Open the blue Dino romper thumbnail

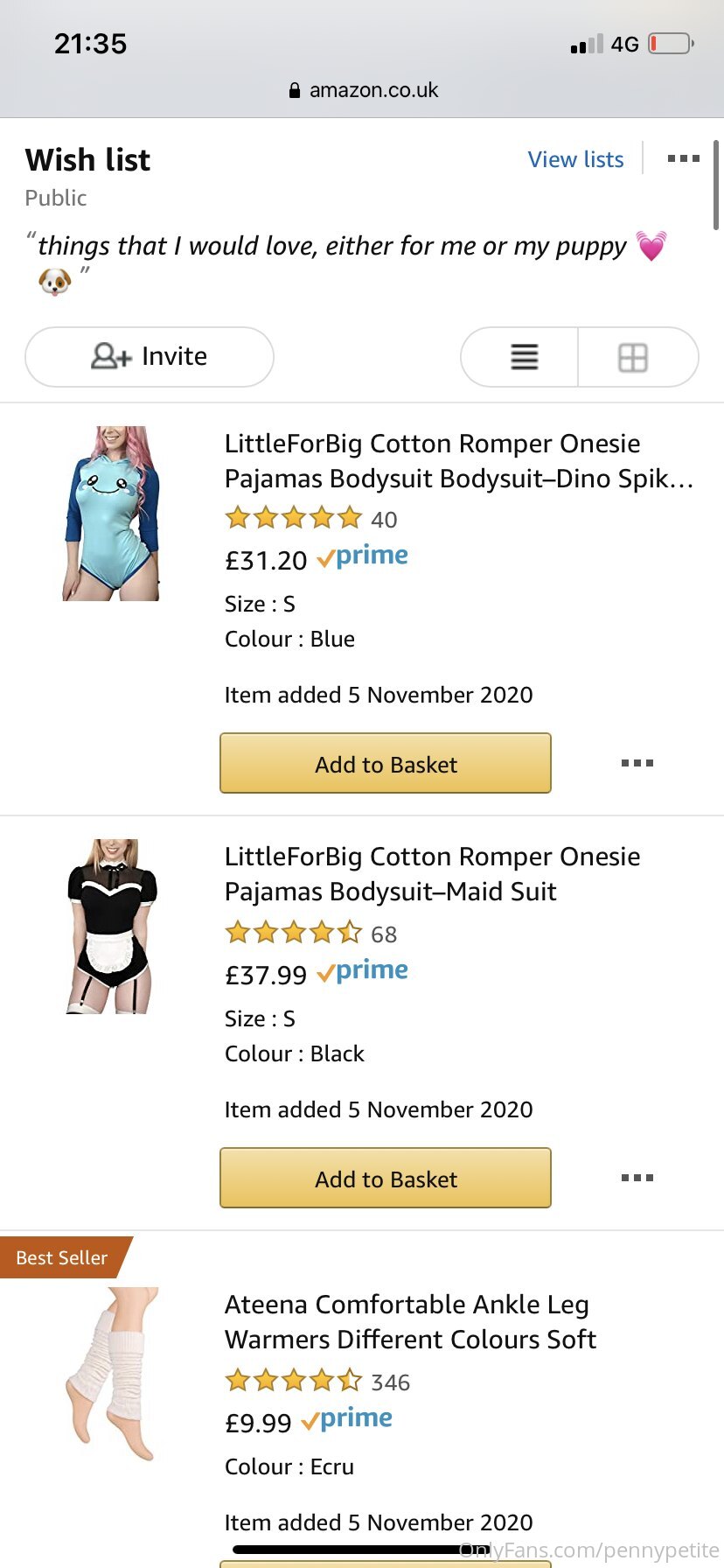click(x=112, y=514)
